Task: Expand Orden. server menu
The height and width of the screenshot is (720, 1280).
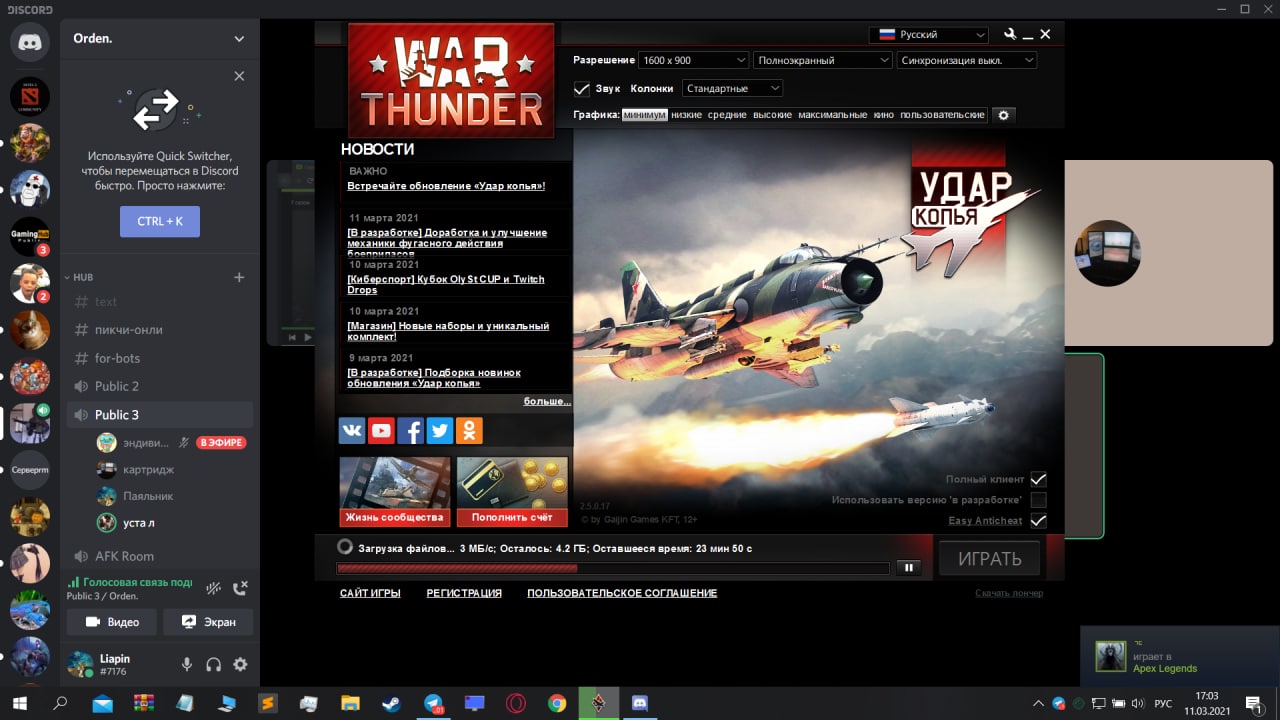Action: pos(239,39)
